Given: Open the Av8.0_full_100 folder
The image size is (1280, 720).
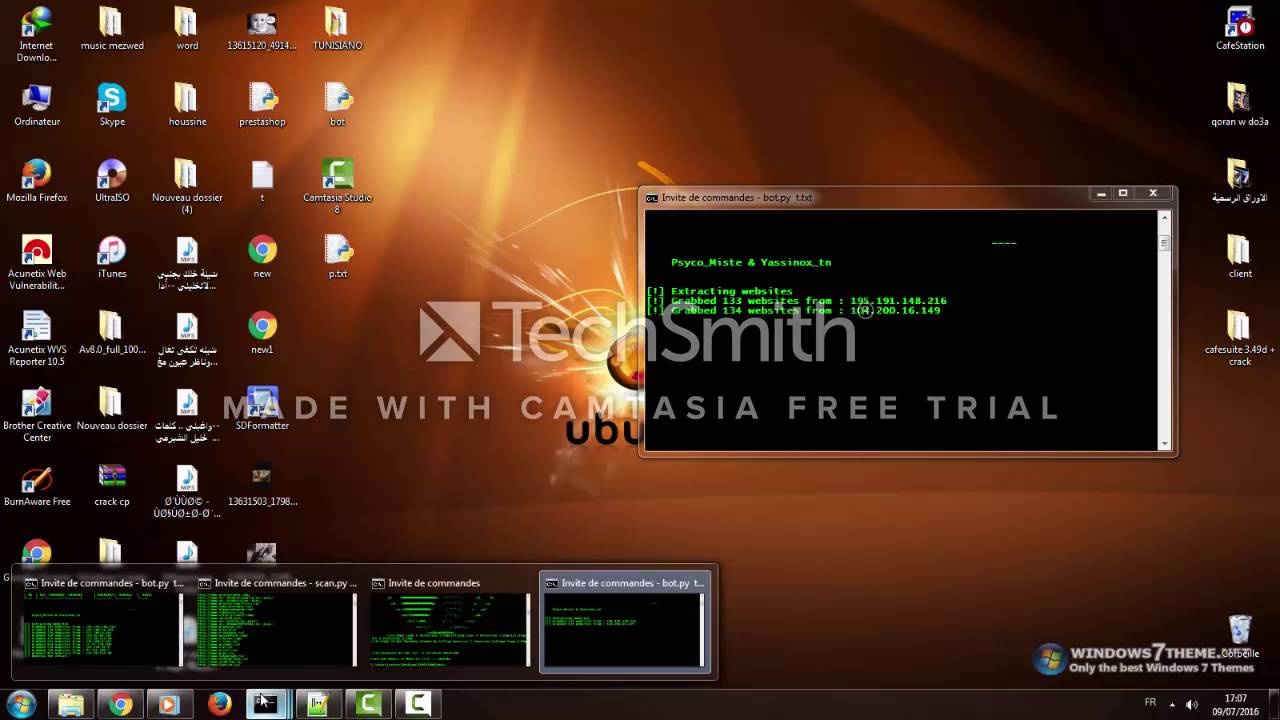Looking at the screenshot, I should 112,332.
